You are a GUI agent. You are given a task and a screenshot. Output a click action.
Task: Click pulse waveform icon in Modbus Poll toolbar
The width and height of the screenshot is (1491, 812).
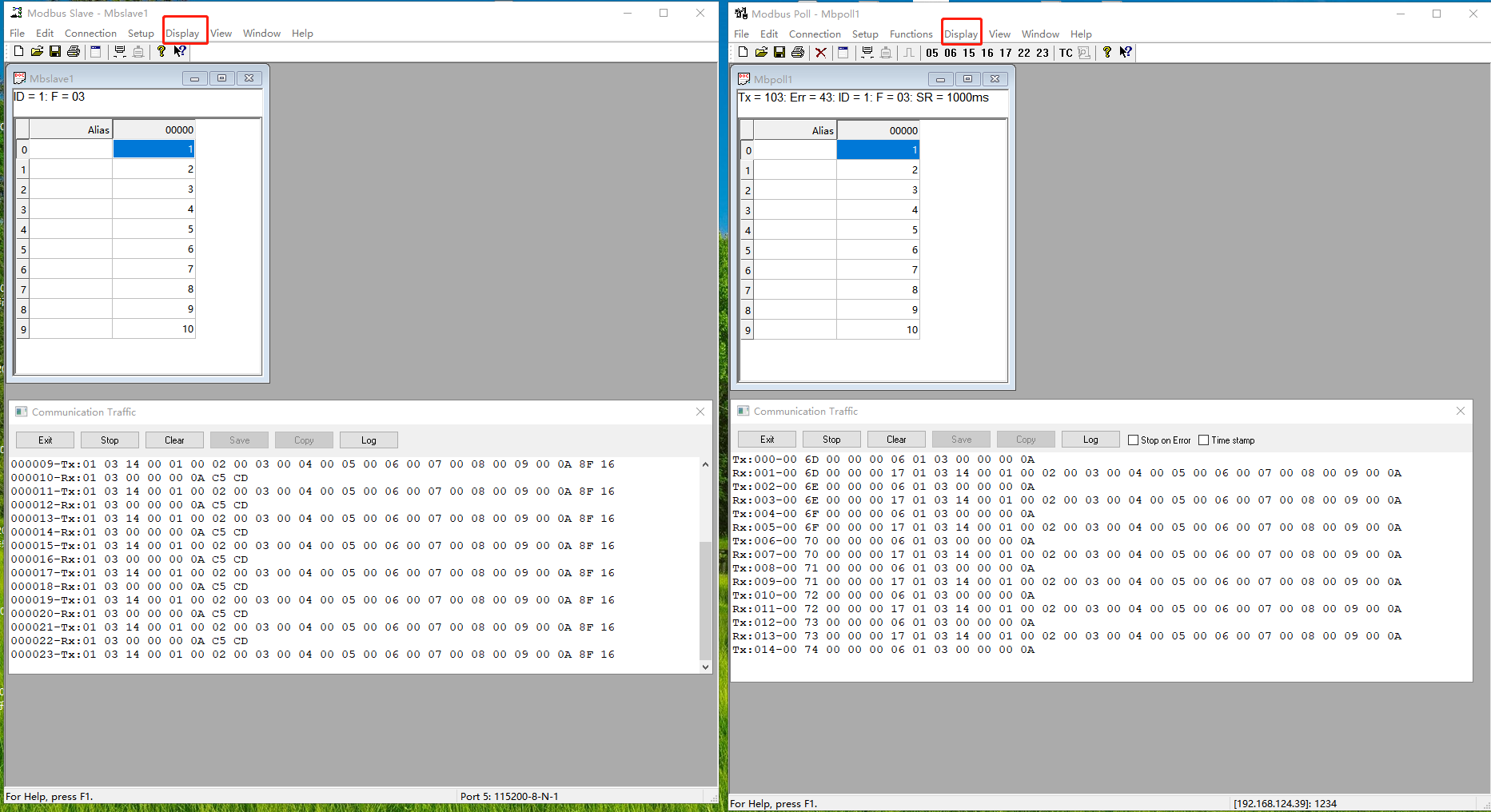(x=909, y=52)
